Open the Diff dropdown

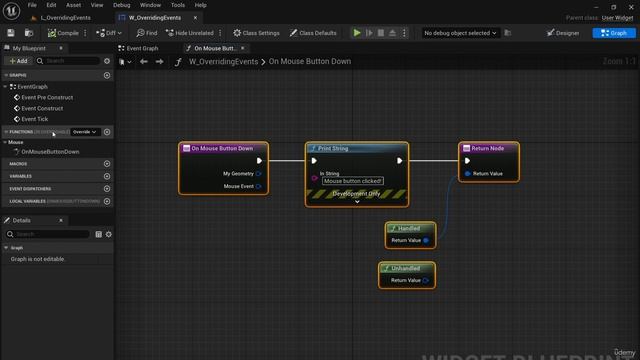109,33
